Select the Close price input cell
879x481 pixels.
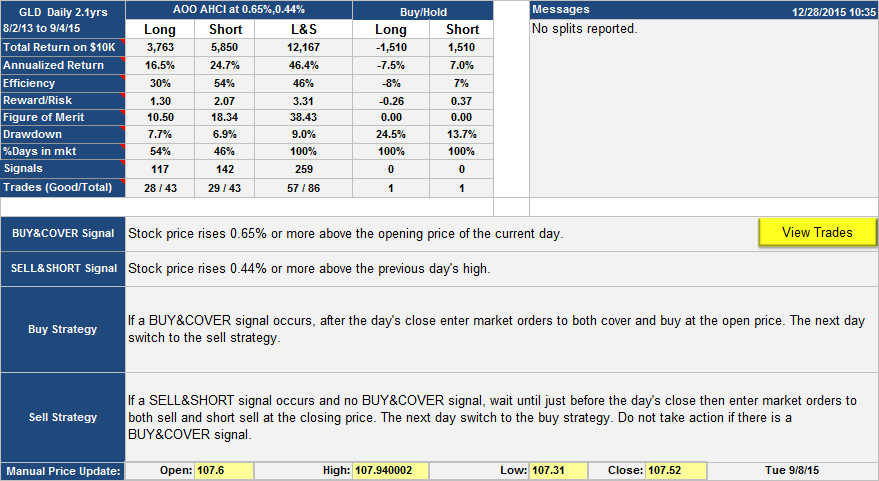[x=675, y=471]
